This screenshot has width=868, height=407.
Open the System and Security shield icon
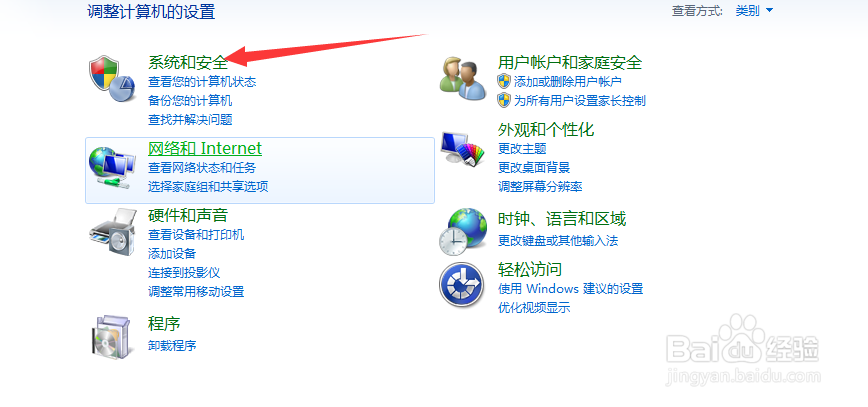click(113, 79)
